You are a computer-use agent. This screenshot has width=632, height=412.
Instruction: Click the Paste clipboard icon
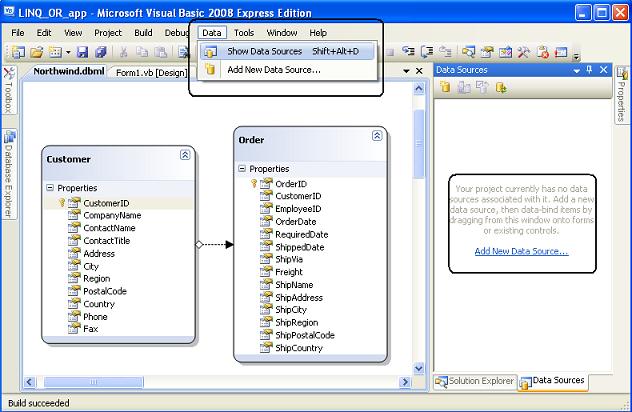point(161,52)
